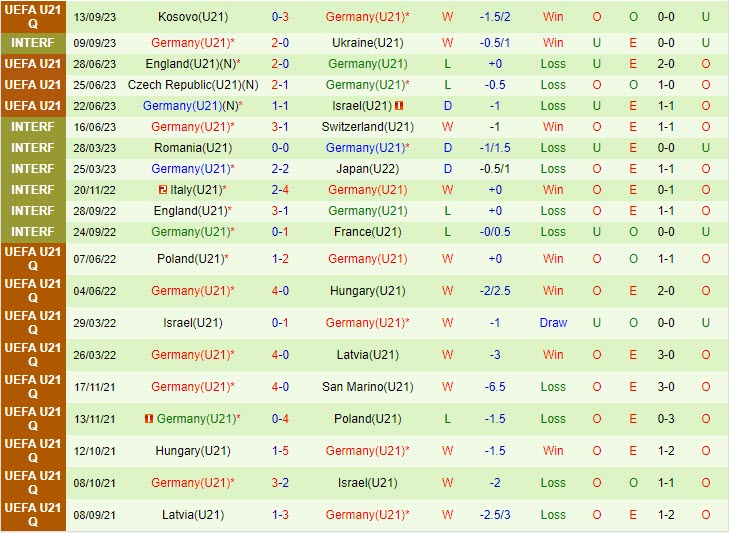
Task: Click the date 17/11/21
Action: [94, 386]
